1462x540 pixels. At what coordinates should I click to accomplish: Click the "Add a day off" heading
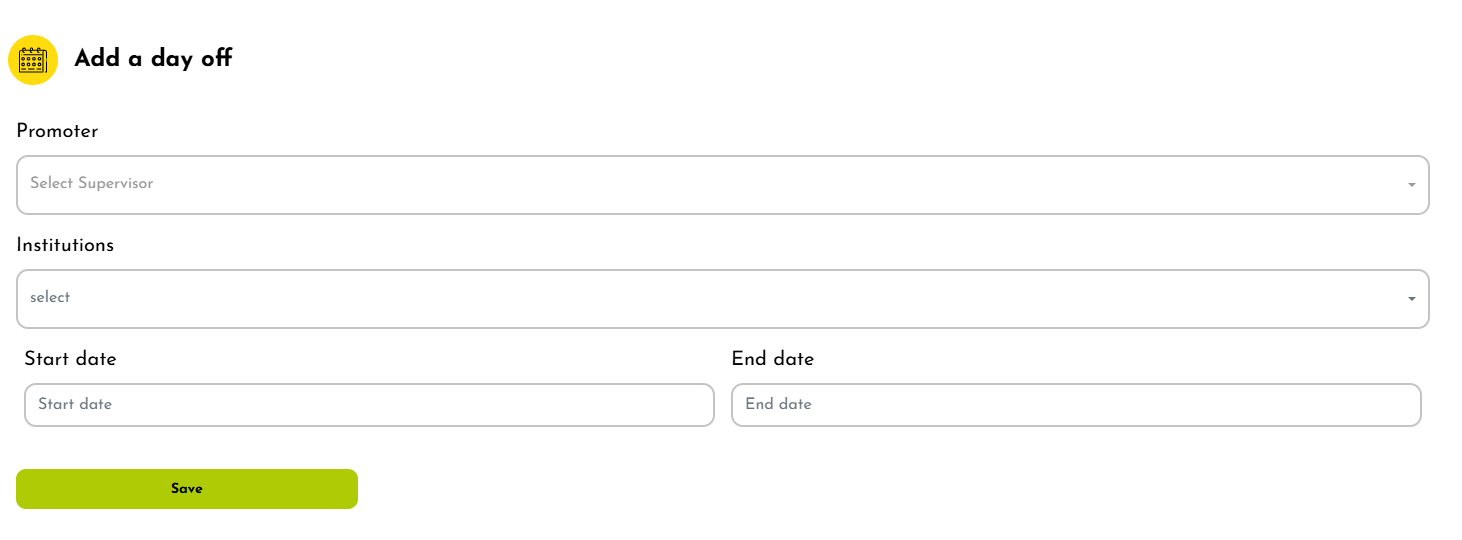(153, 58)
